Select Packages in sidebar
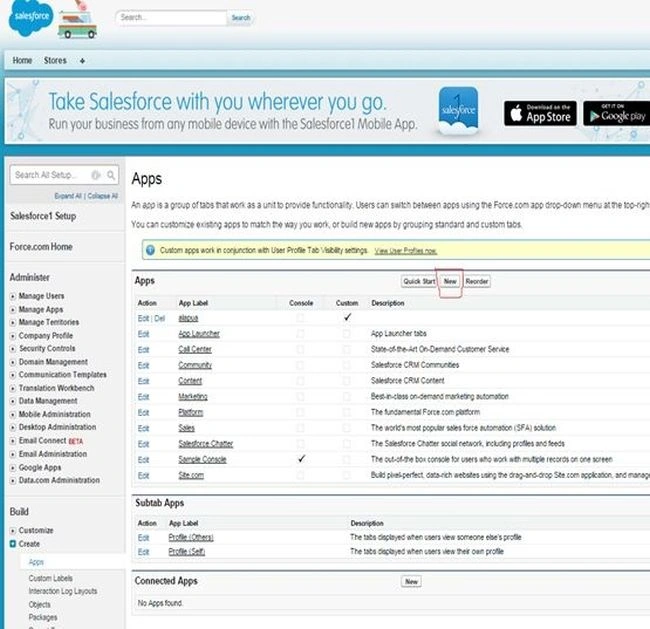 [43, 617]
